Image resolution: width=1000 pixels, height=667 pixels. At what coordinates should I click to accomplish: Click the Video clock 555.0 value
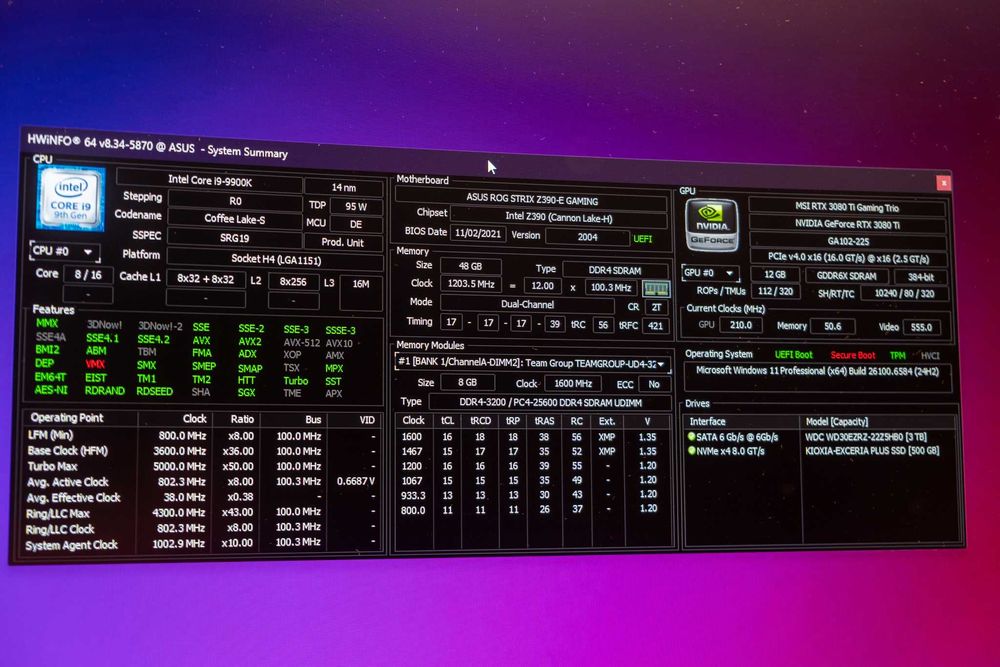tap(921, 327)
